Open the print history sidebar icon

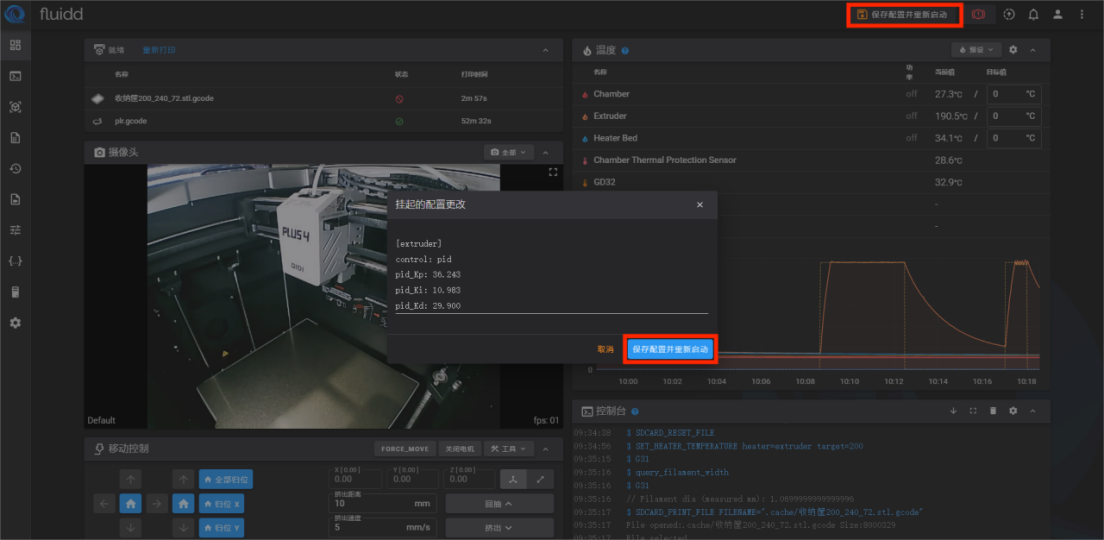[15, 169]
